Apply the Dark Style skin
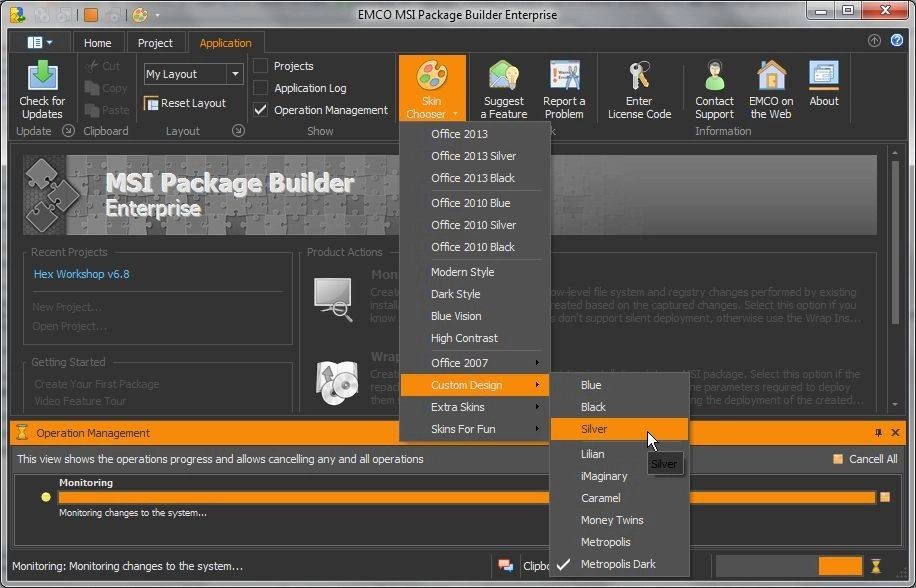This screenshot has height=588, width=916. point(474,294)
